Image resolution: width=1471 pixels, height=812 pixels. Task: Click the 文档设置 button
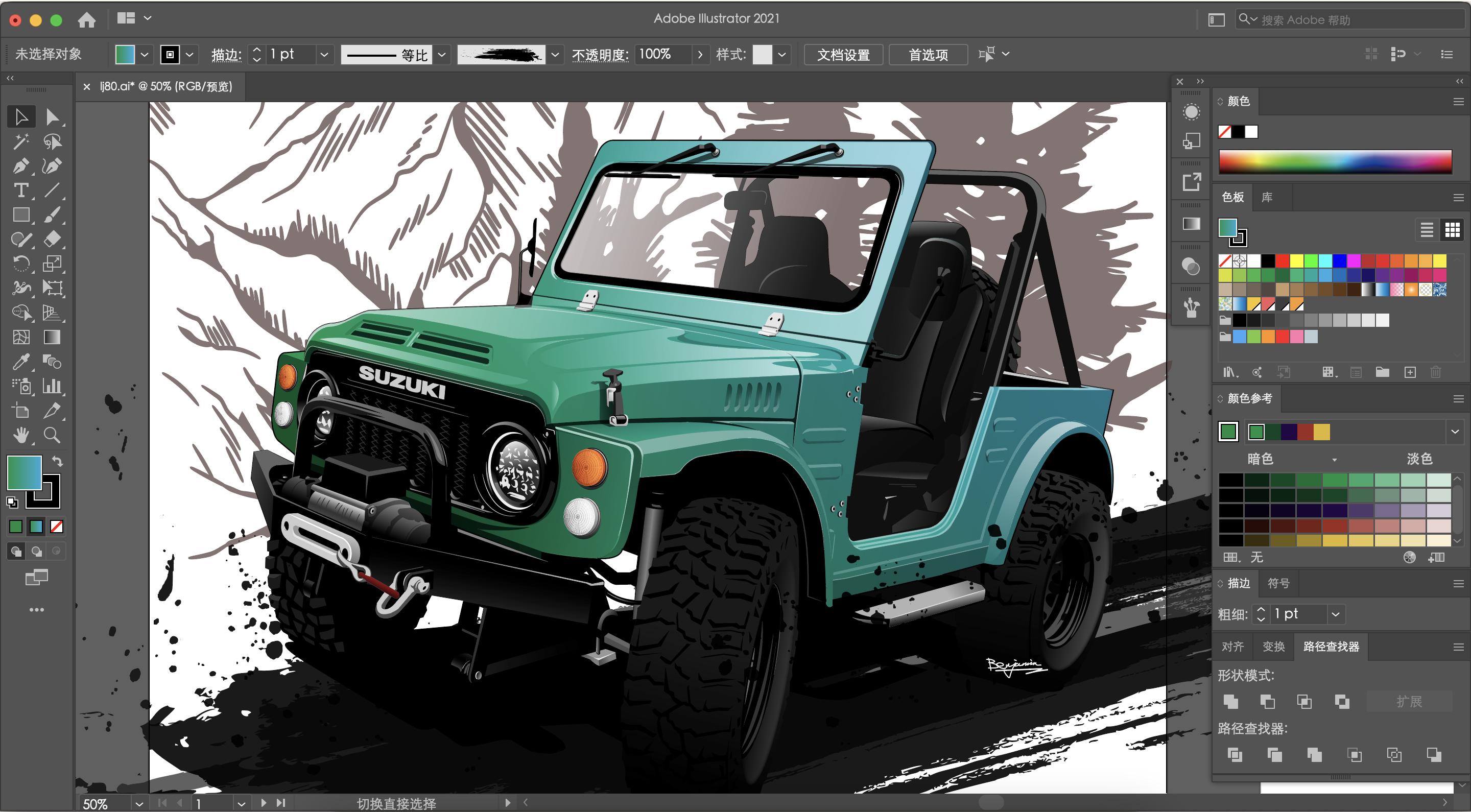pyautogui.click(x=843, y=54)
